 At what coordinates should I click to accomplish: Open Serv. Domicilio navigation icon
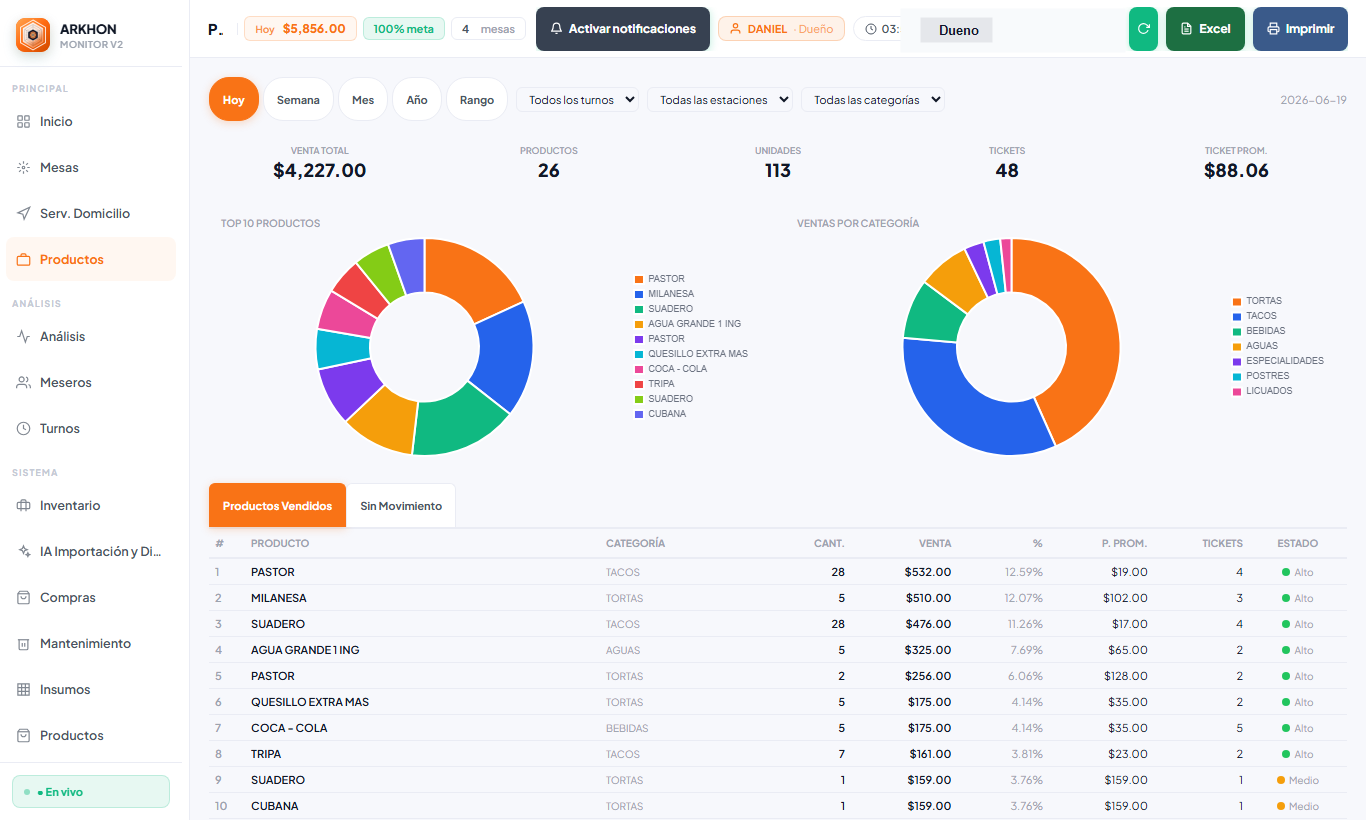24,213
